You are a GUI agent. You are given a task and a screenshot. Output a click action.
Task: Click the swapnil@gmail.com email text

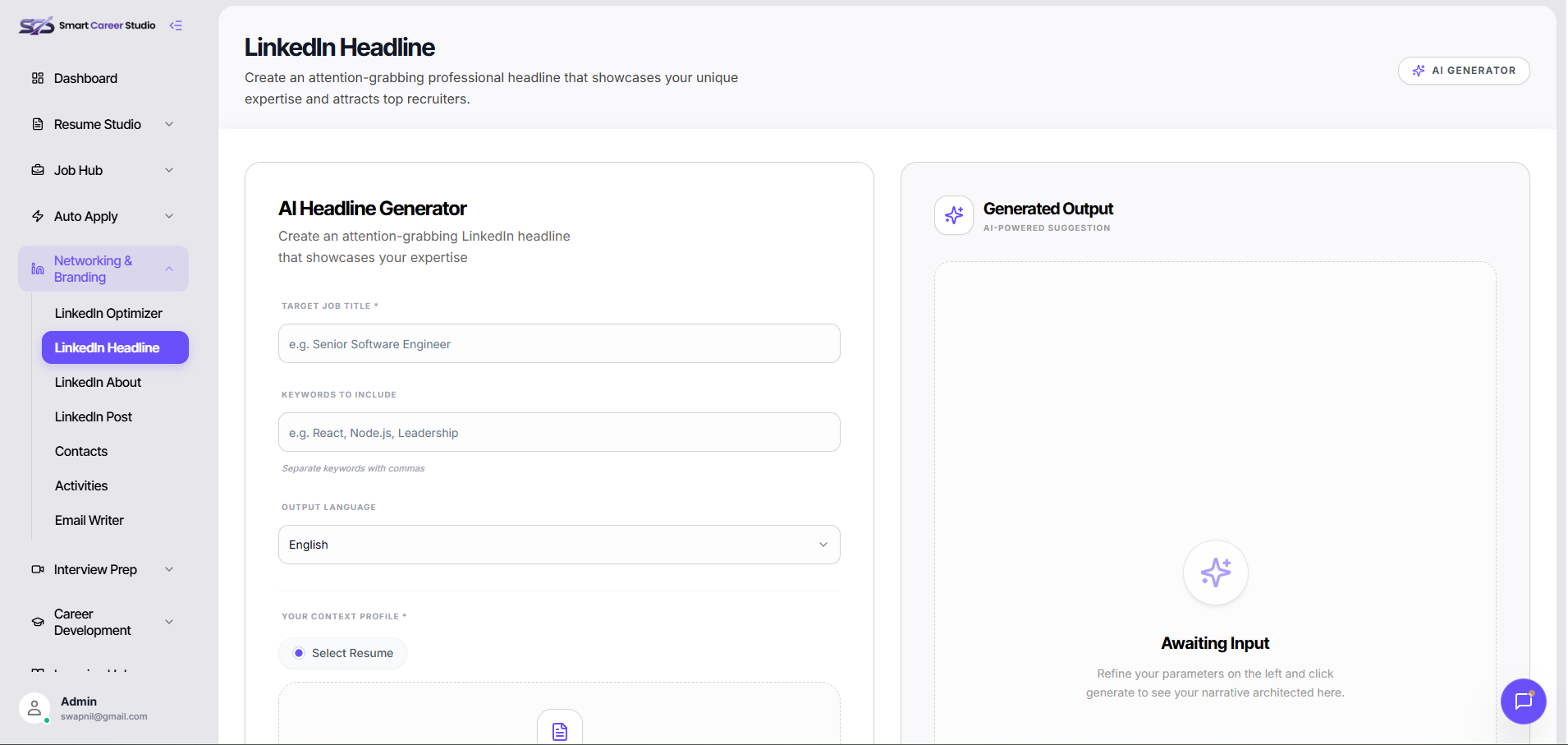pyautogui.click(x=104, y=716)
